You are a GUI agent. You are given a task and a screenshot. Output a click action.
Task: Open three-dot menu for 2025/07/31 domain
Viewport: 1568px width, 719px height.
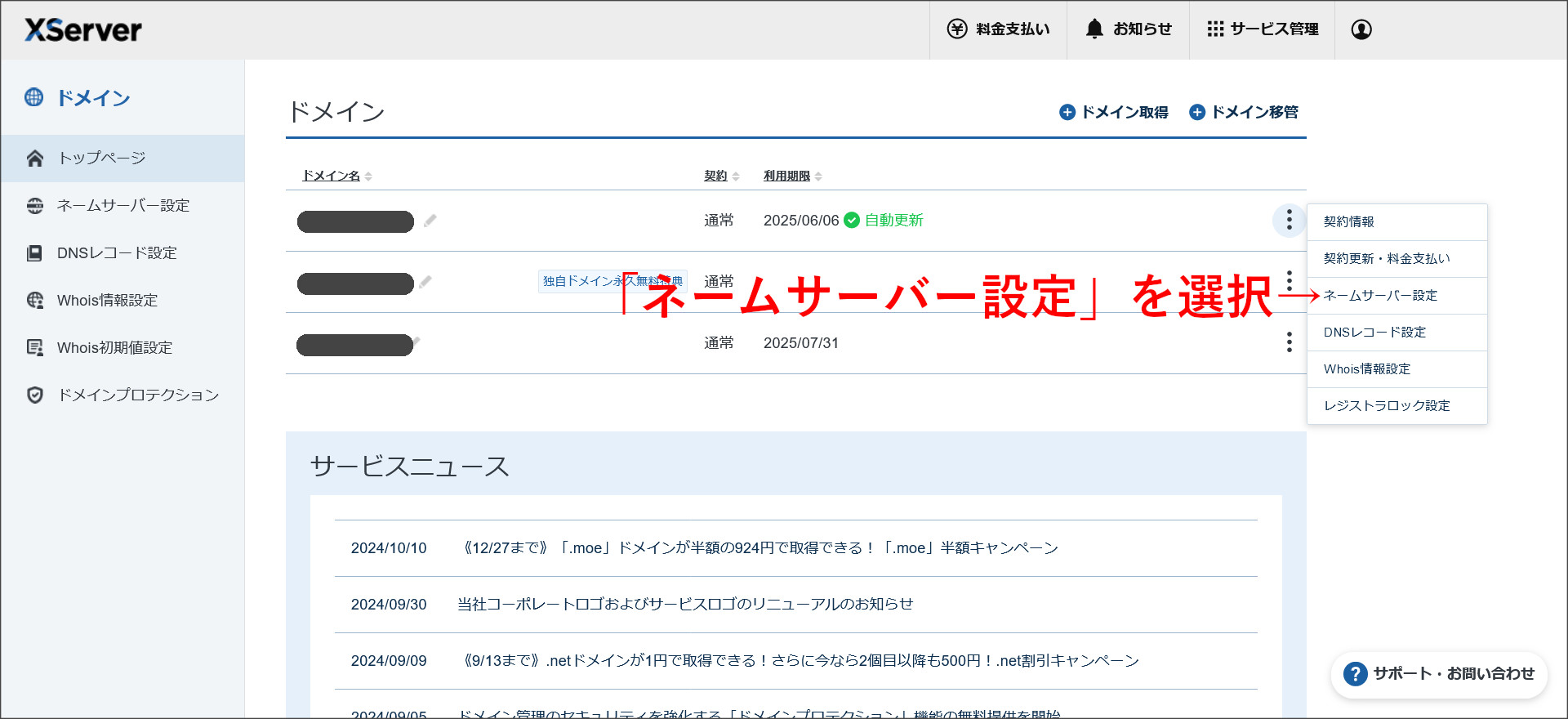[1290, 342]
